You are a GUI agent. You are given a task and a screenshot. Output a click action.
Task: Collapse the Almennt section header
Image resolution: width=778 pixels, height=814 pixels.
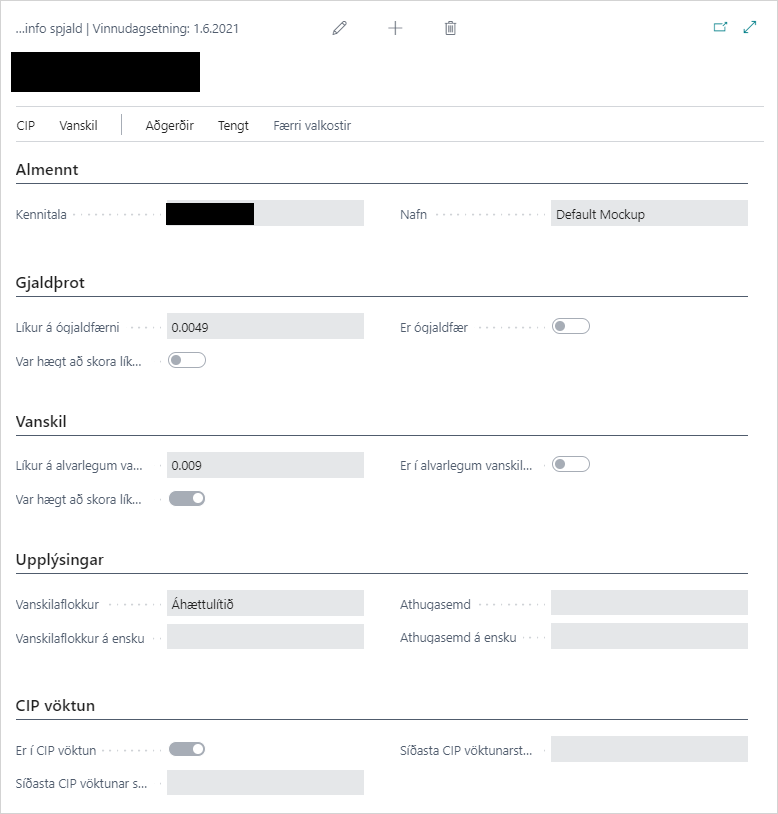[47, 170]
